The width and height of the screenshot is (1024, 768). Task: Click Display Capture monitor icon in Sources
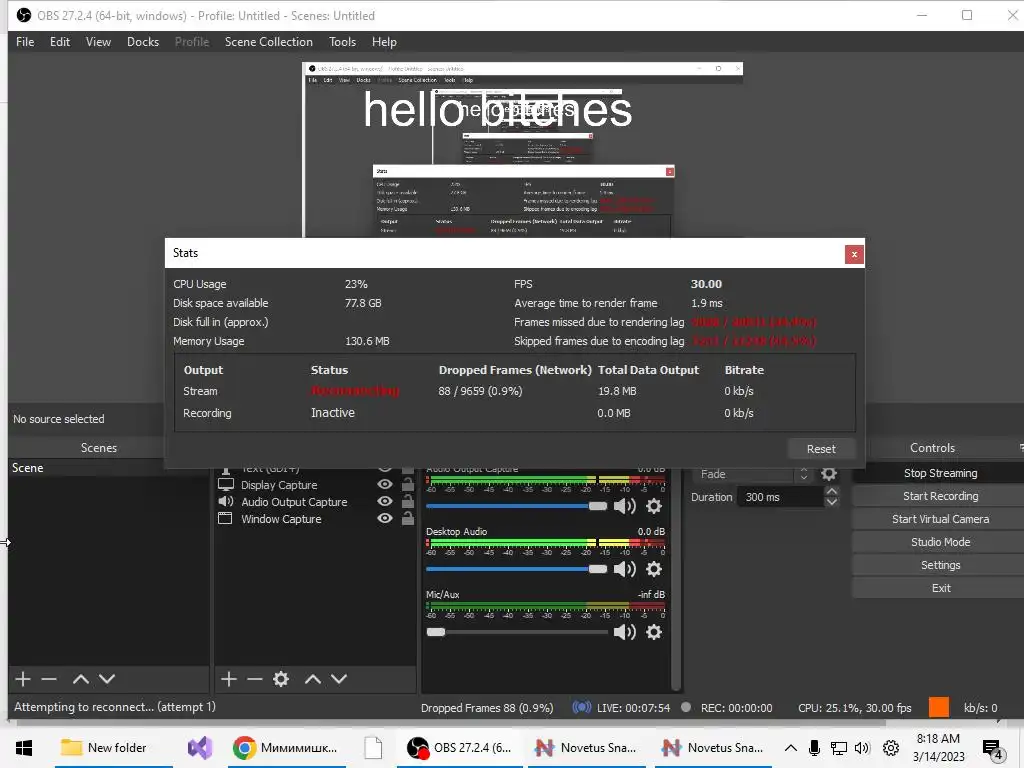pyautogui.click(x=225, y=485)
